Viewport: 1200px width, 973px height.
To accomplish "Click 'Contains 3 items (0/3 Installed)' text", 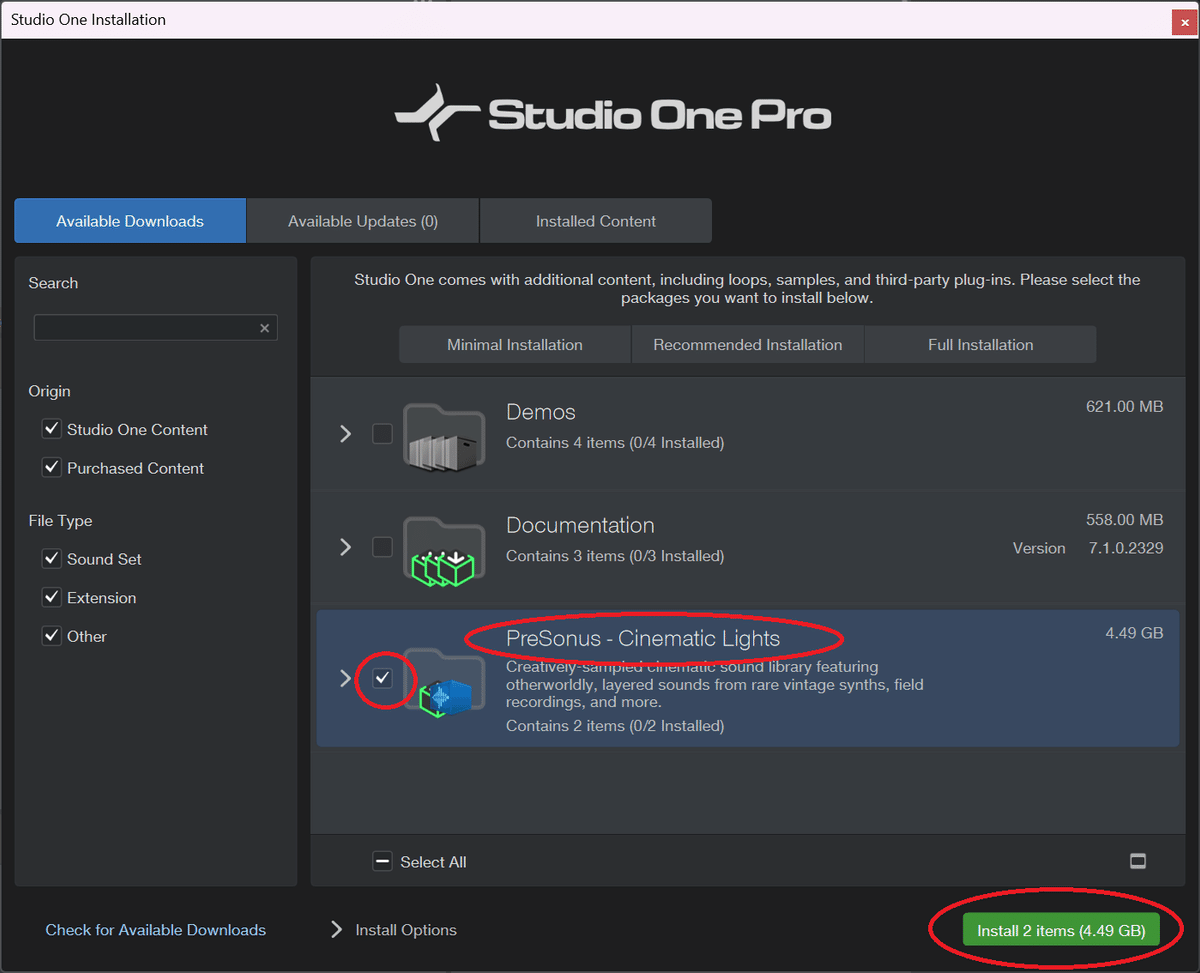I will [615, 555].
